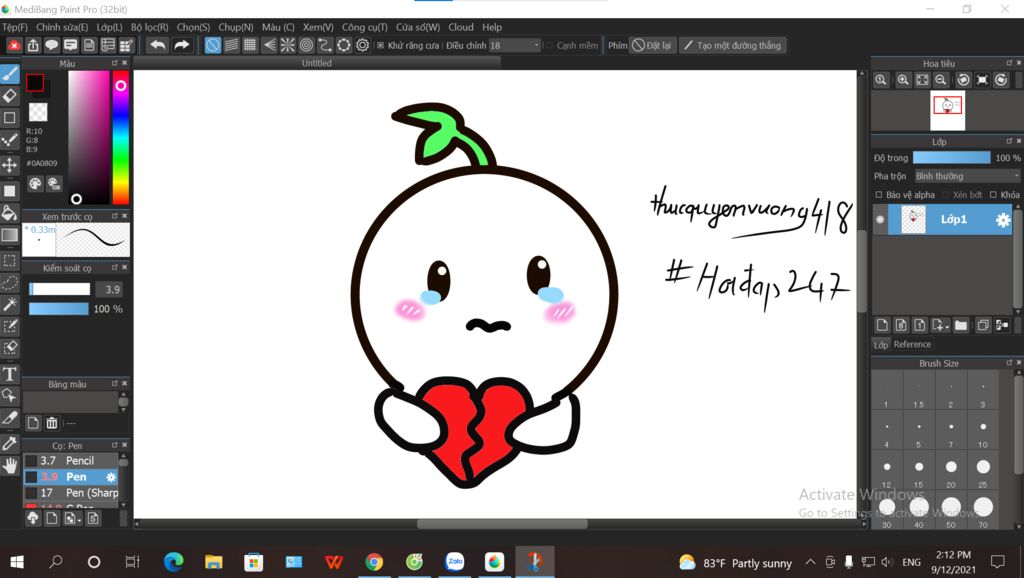This screenshot has height=578, width=1024.
Task: Enable curve snap guide
Action: pos(325,45)
